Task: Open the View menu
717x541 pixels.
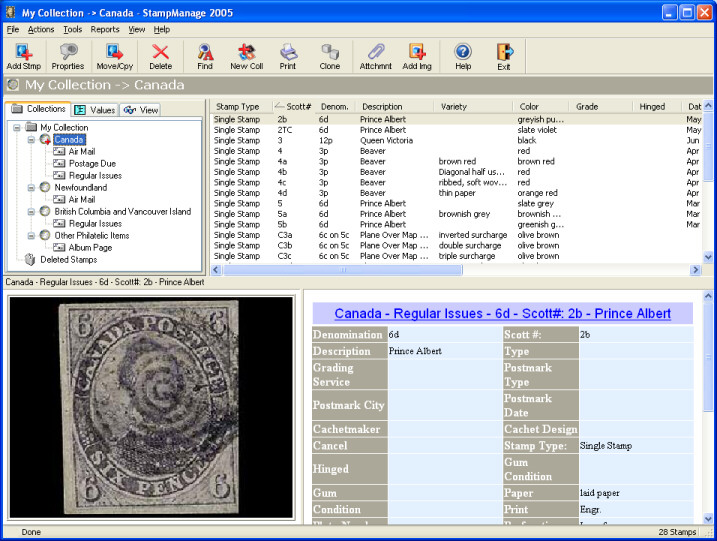Action: pos(136,29)
